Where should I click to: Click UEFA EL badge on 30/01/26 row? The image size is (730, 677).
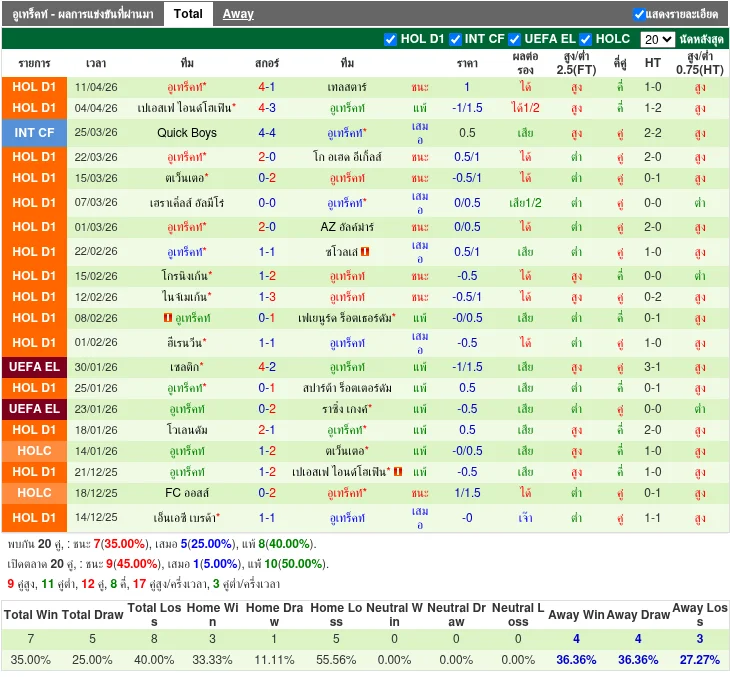coord(35,367)
